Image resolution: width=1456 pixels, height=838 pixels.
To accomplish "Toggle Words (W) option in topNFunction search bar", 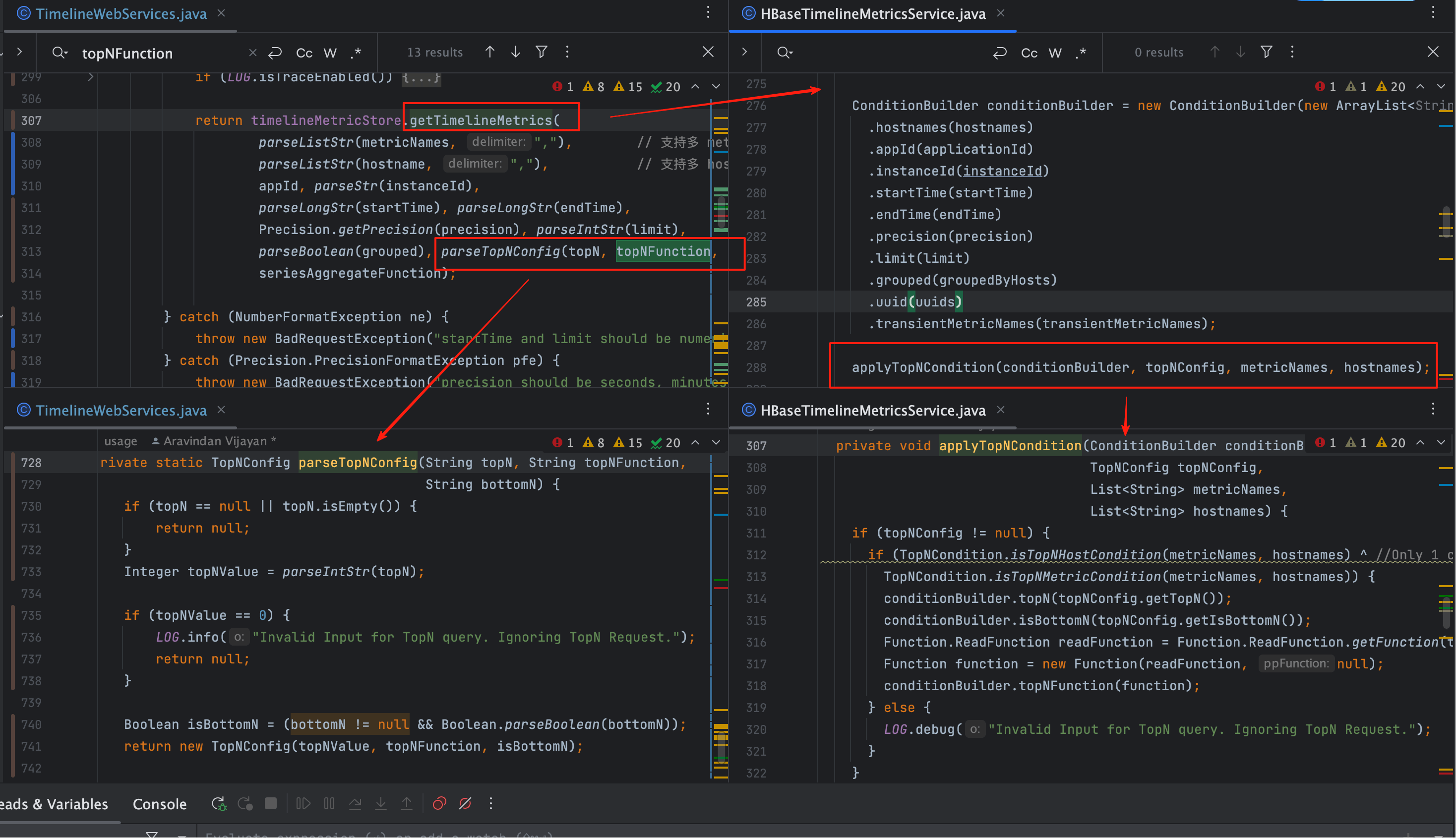I will click(x=330, y=53).
